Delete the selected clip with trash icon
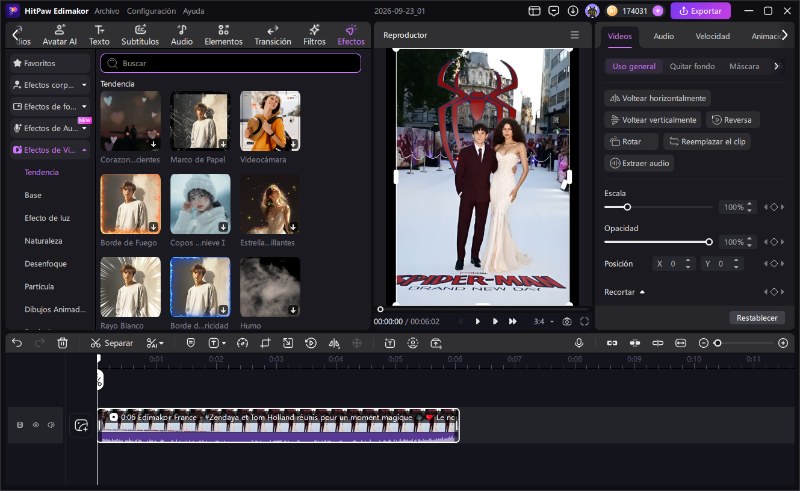Screen dimensions: 800x491 [62, 343]
